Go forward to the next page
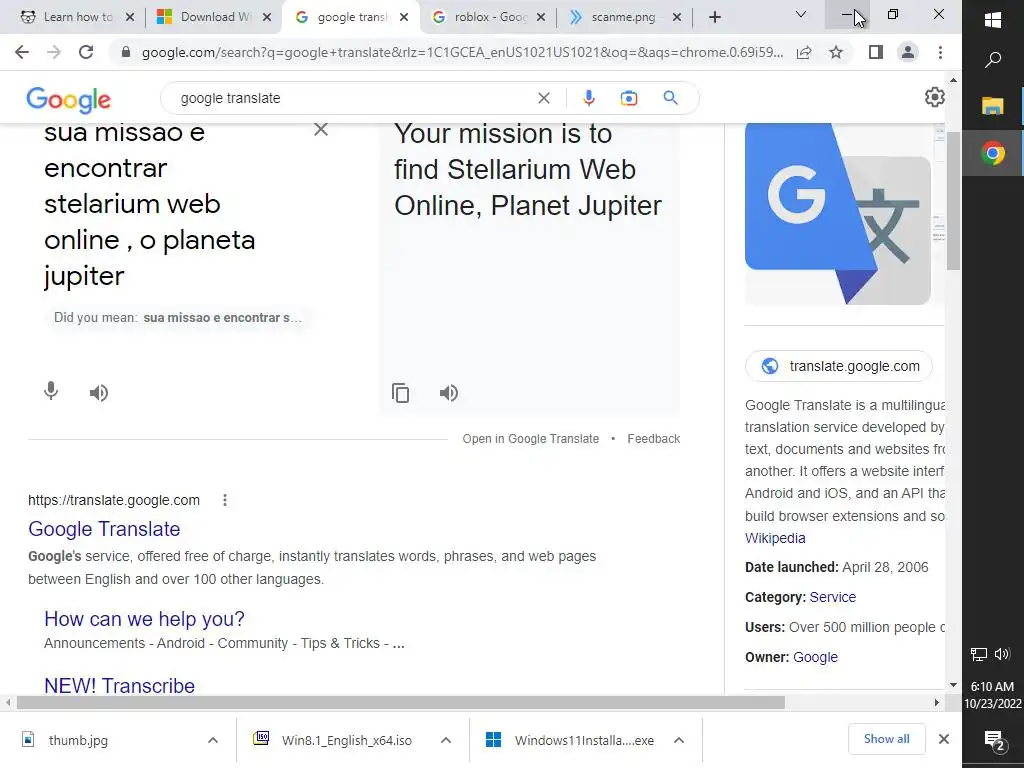The height and width of the screenshot is (768, 1024). point(54,52)
